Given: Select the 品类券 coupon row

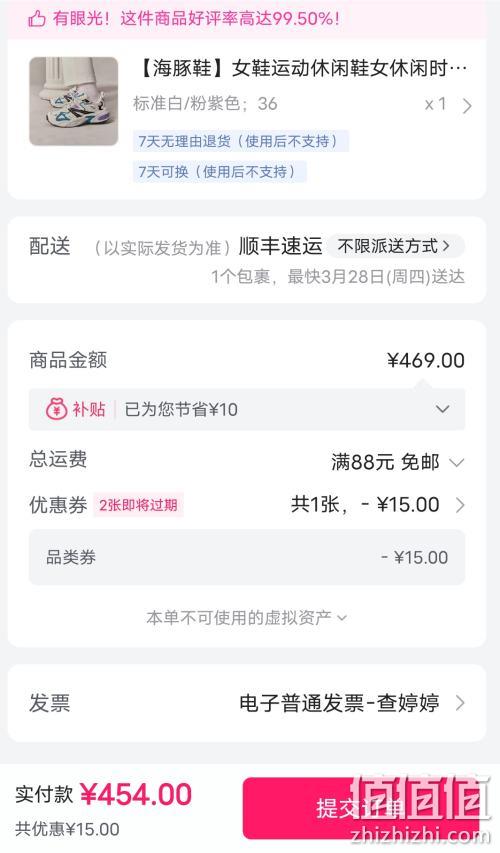Looking at the screenshot, I should tap(247, 557).
